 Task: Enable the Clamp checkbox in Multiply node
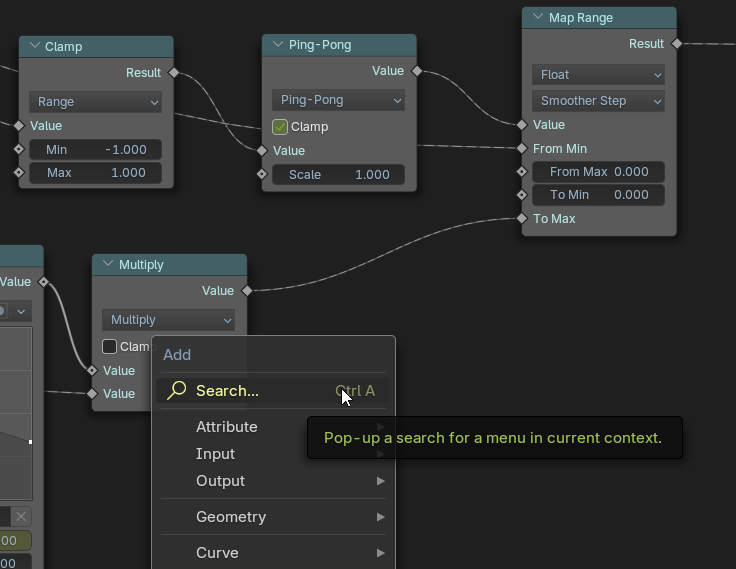[110, 347]
